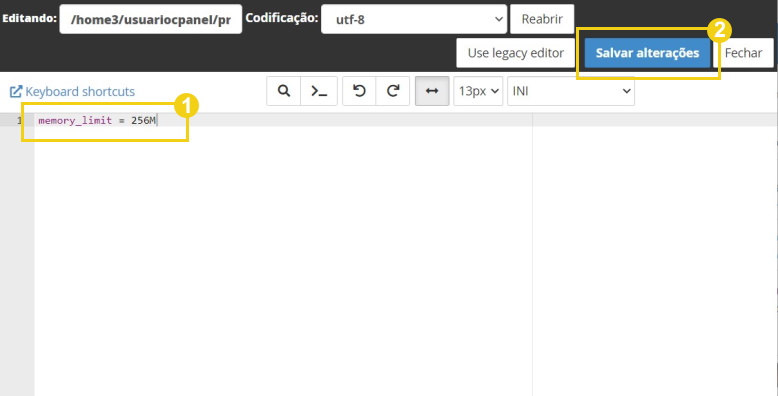Click the Reabrir button
This screenshot has width=778, height=396.
542,19
